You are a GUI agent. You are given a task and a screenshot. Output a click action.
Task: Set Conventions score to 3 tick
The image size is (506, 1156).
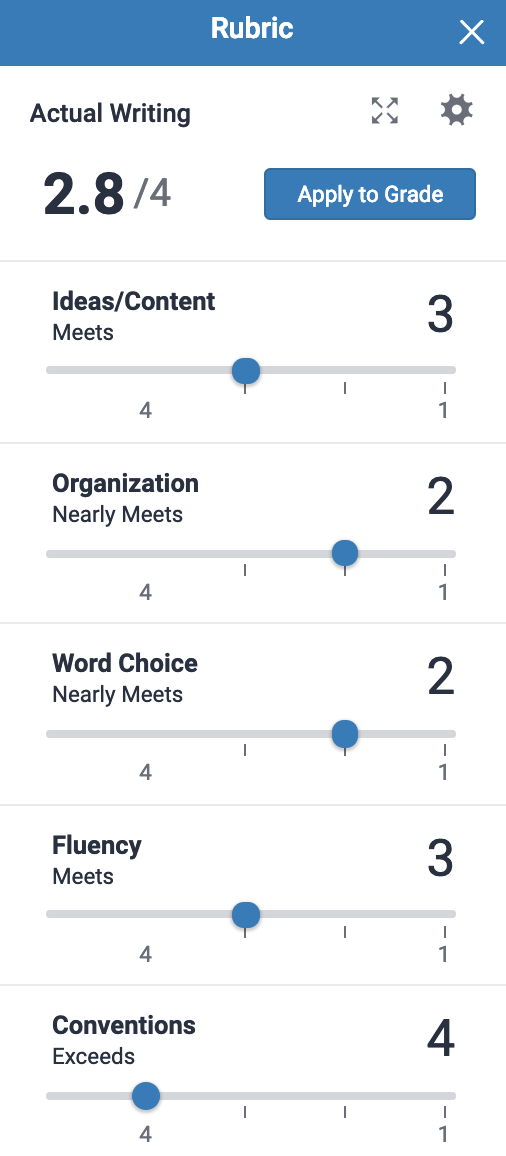(x=245, y=1112)
